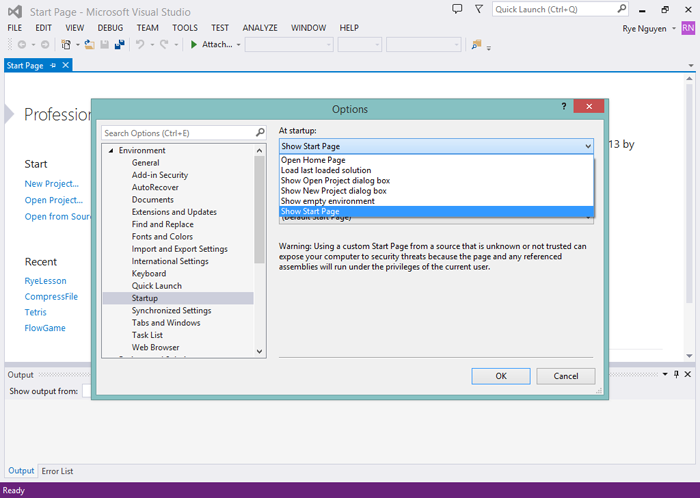The image size is (700, 498).
Task: Click the New Project toolbar icon
Action: coord(66,45)
